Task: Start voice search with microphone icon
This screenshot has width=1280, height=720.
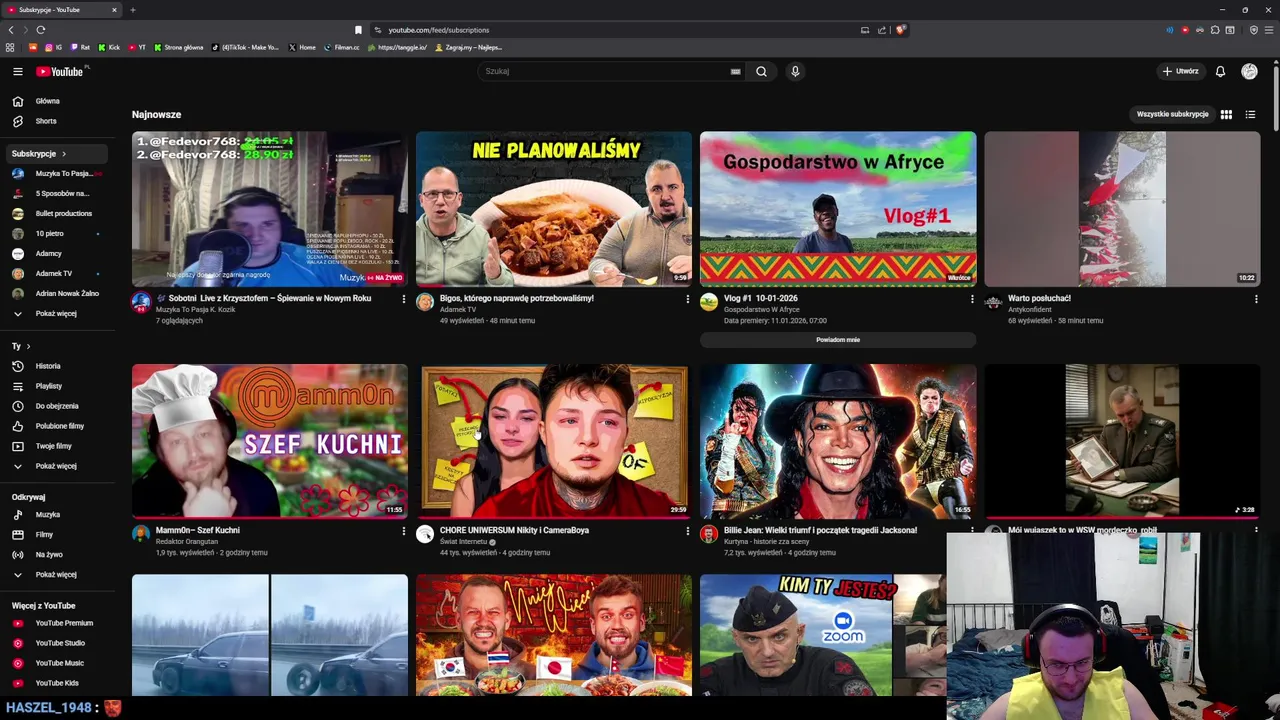Action: pyautogui.click(x=795, y=71)
